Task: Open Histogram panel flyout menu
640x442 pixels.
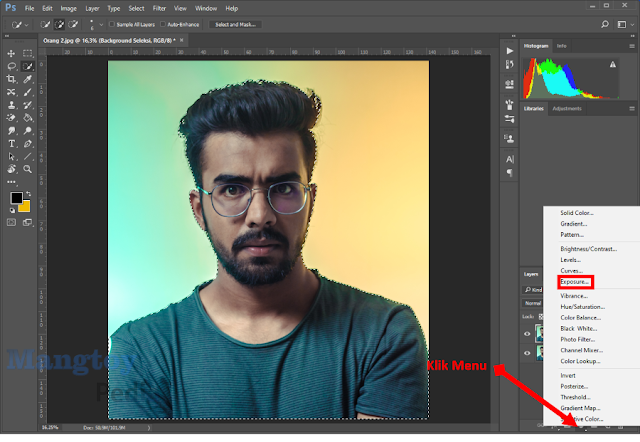Action: 632,46
